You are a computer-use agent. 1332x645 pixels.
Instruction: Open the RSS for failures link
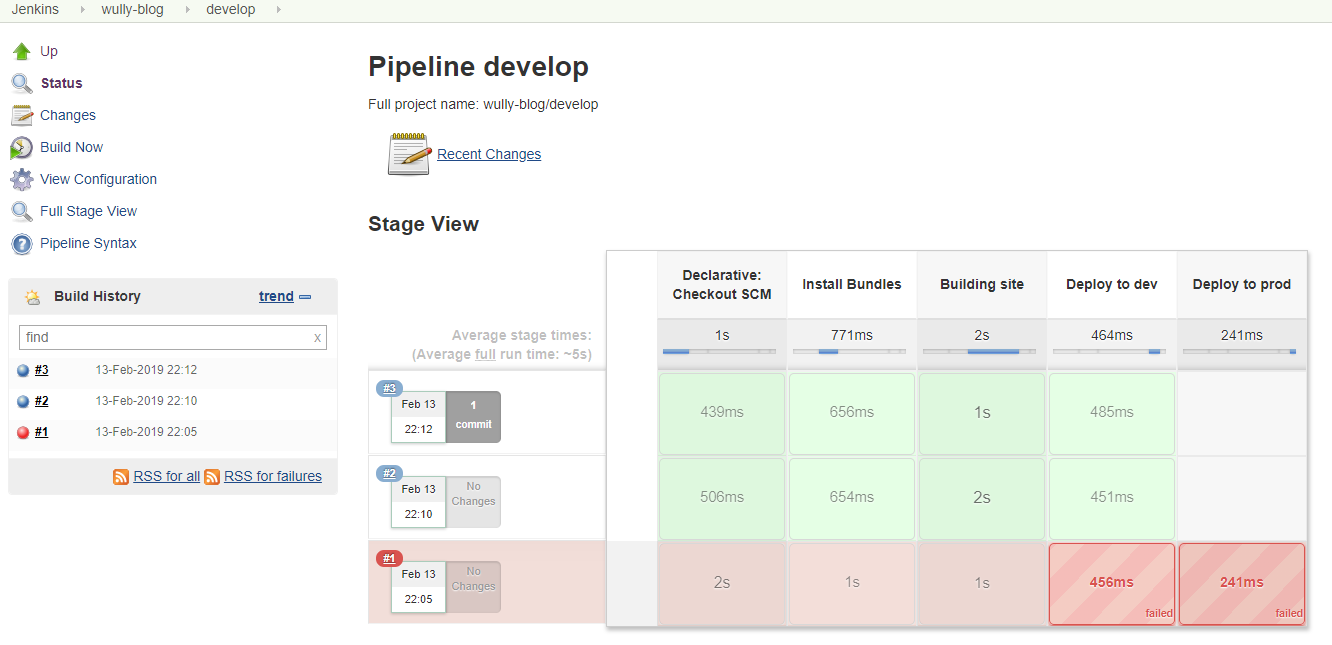tap(272, 476)
